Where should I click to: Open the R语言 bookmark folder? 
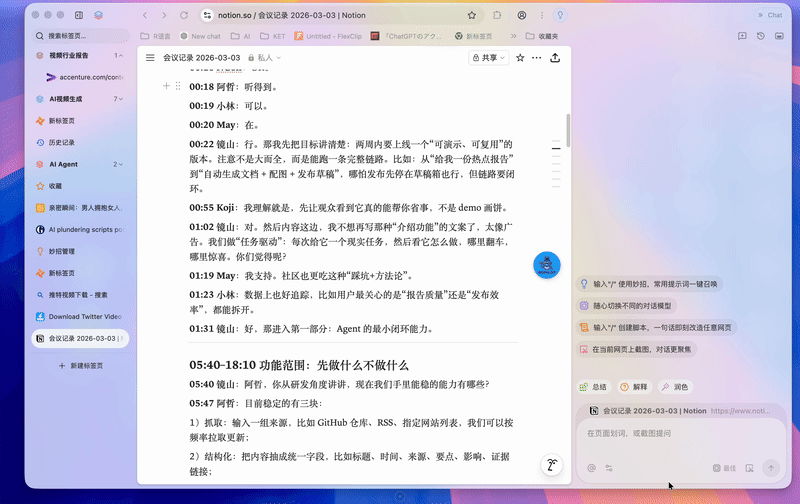coord(155,36)
